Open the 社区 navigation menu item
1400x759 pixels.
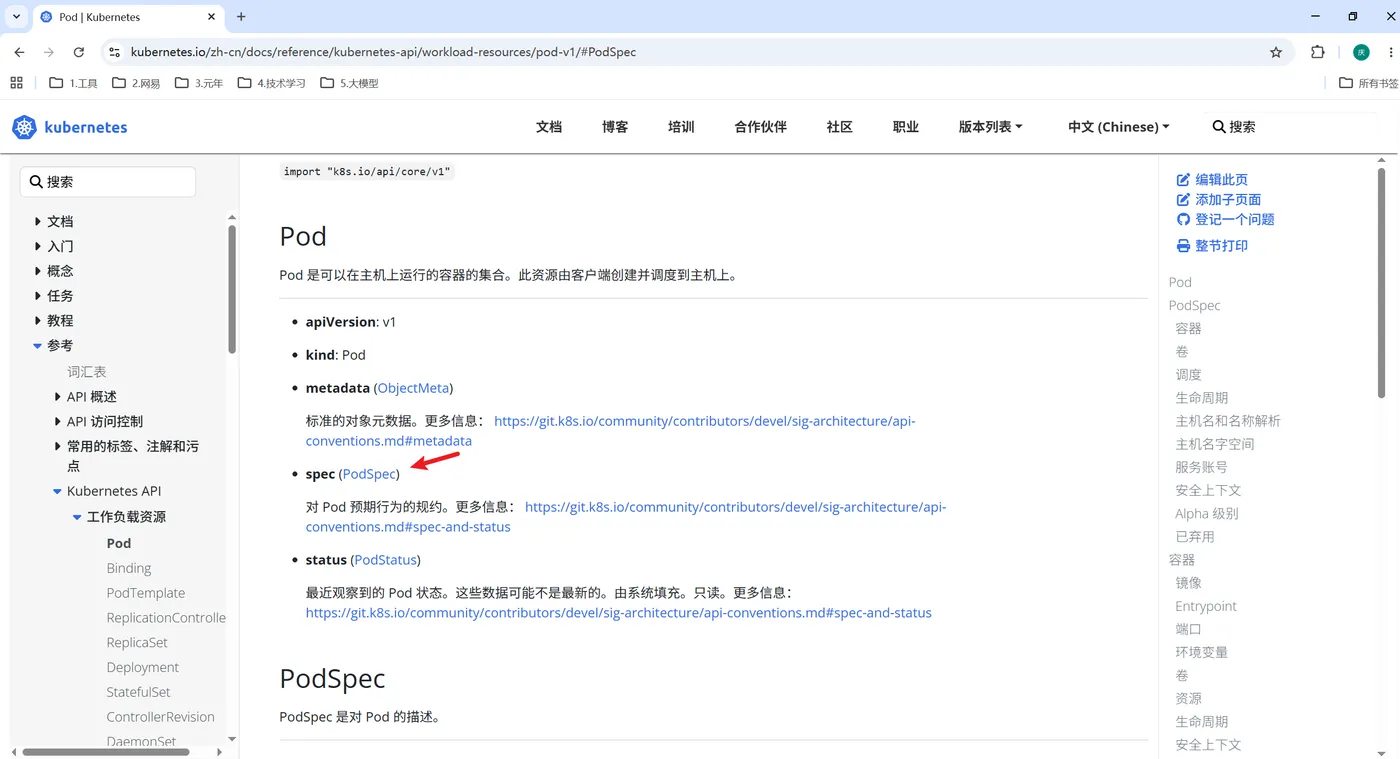click(839, 127)
